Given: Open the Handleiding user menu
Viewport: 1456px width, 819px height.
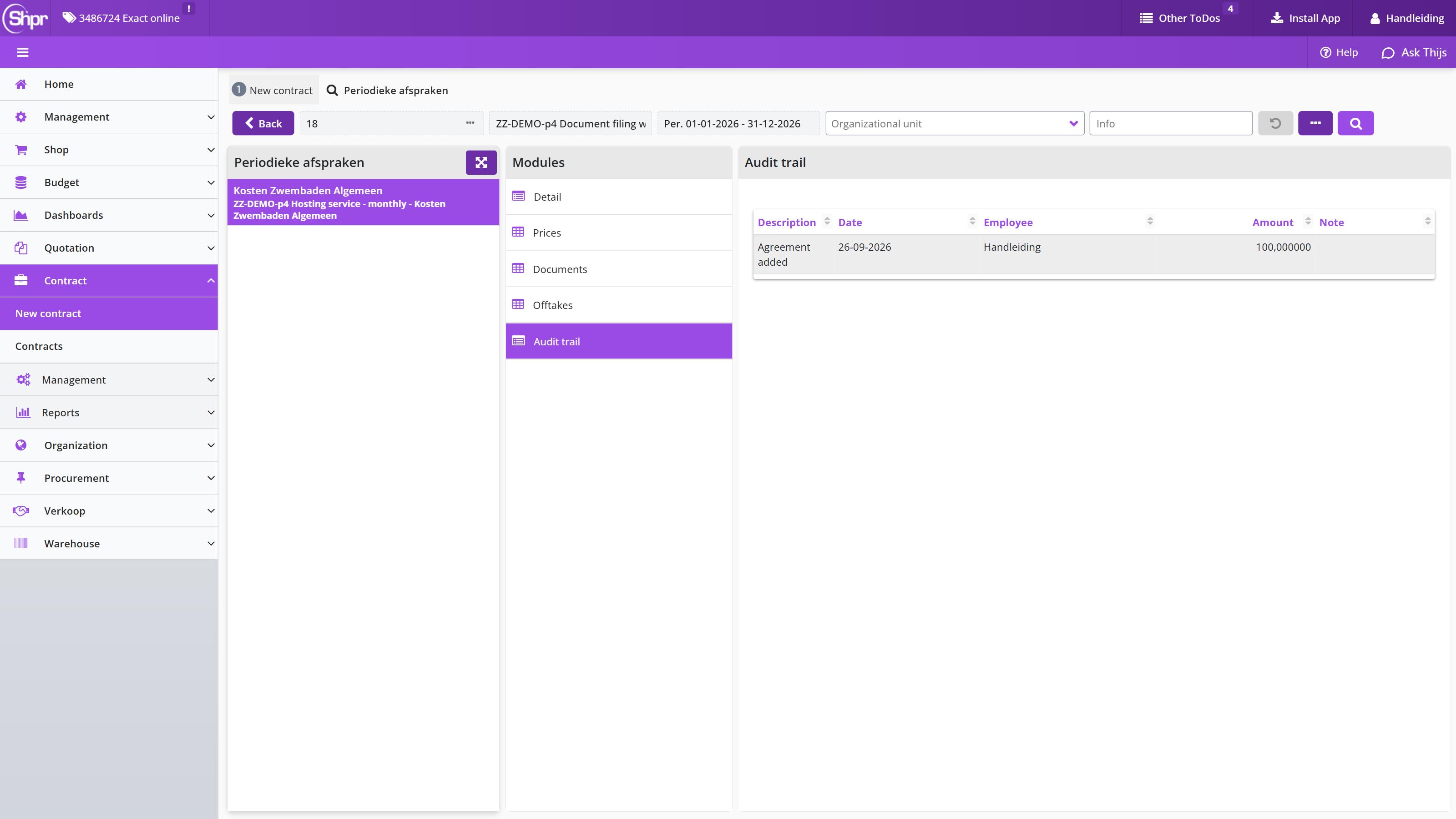Looking at the screenshot, I should tap(1407, 18).
